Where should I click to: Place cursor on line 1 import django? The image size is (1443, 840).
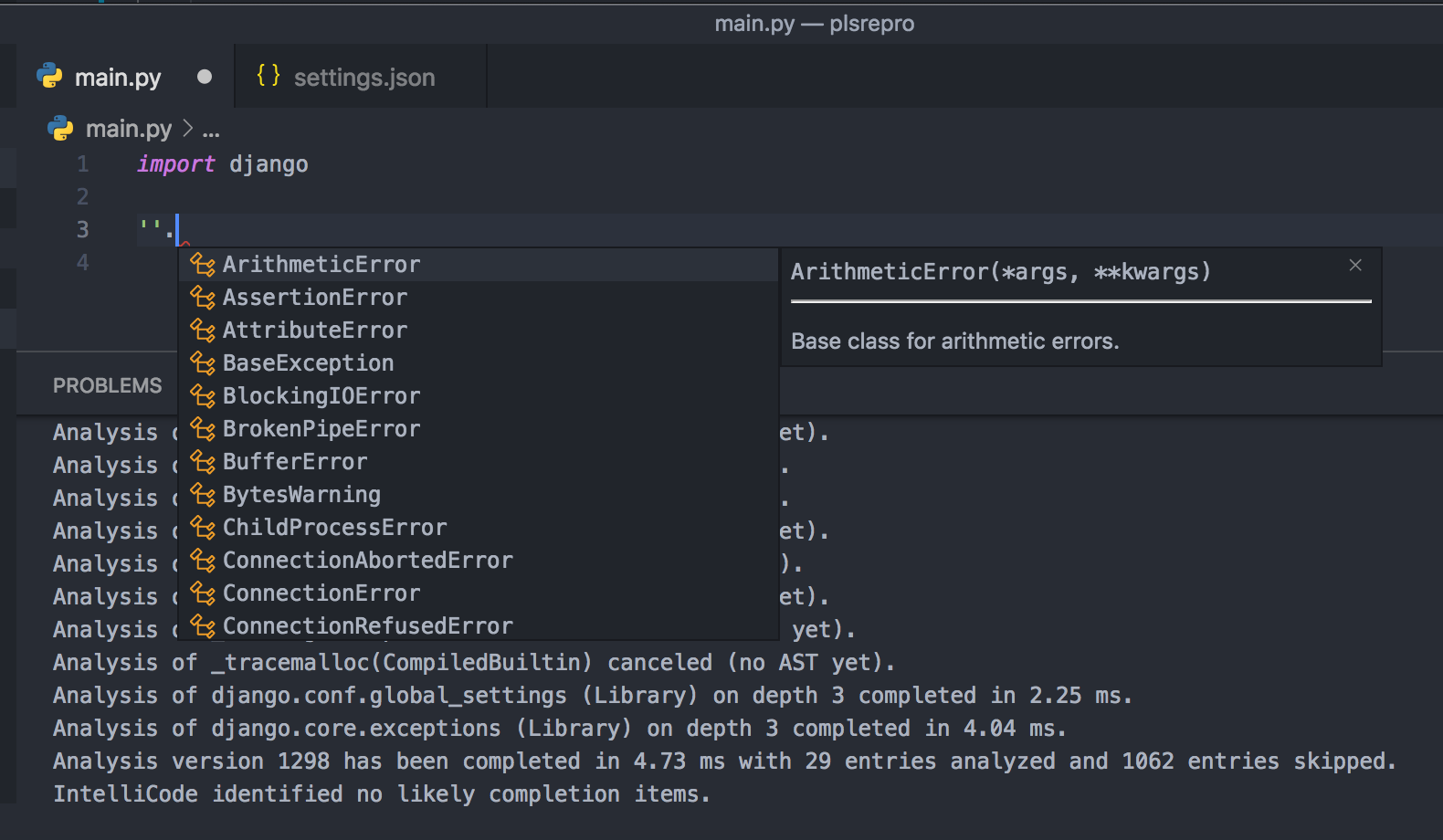pos(223,164)
